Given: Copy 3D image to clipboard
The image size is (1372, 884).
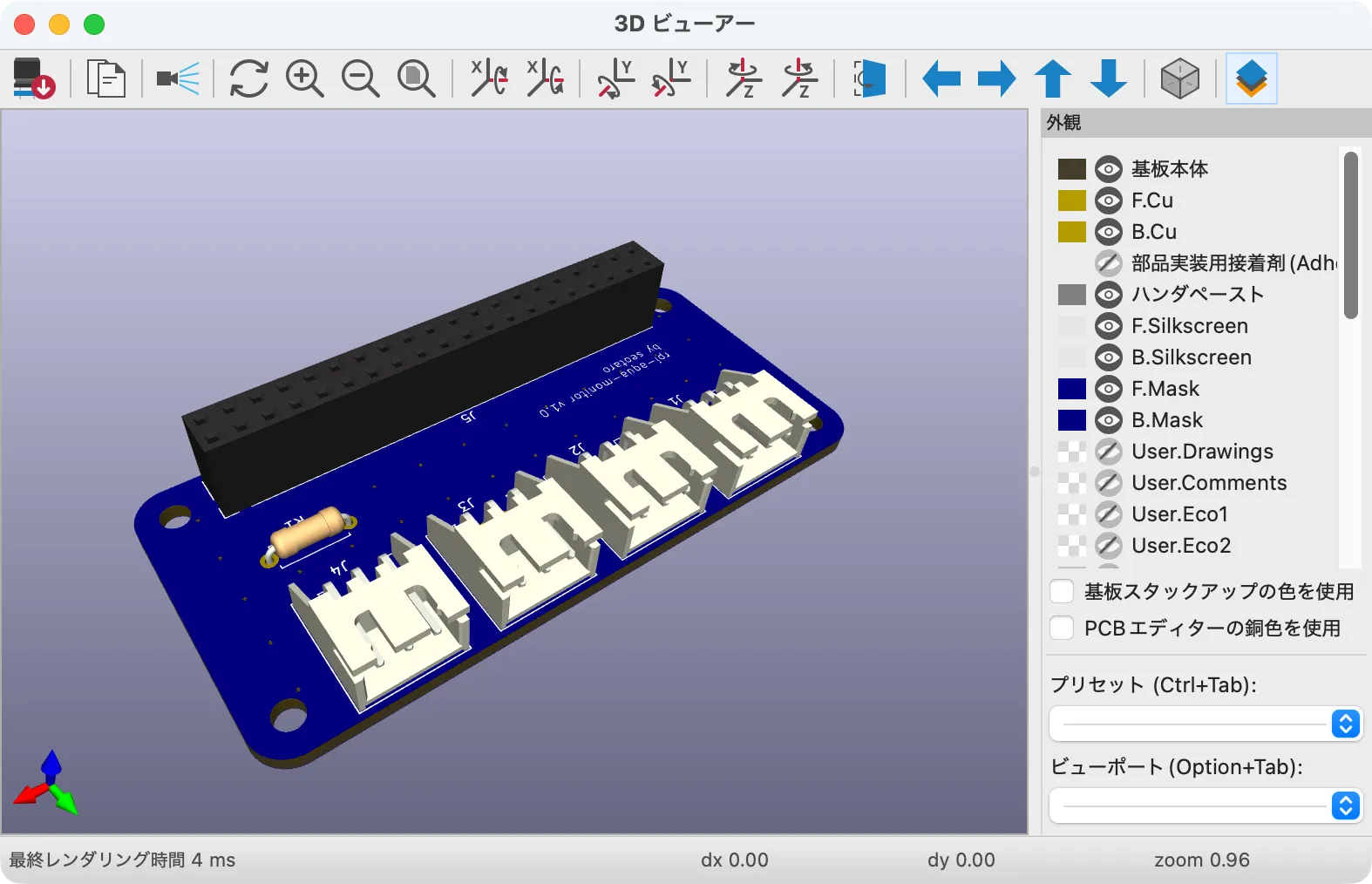Looking at the screenshot, I should 106,78.
